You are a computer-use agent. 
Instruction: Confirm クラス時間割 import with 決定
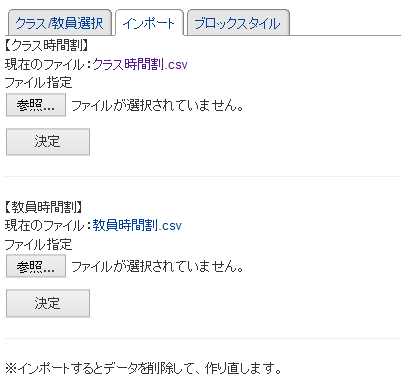[48, 142]
